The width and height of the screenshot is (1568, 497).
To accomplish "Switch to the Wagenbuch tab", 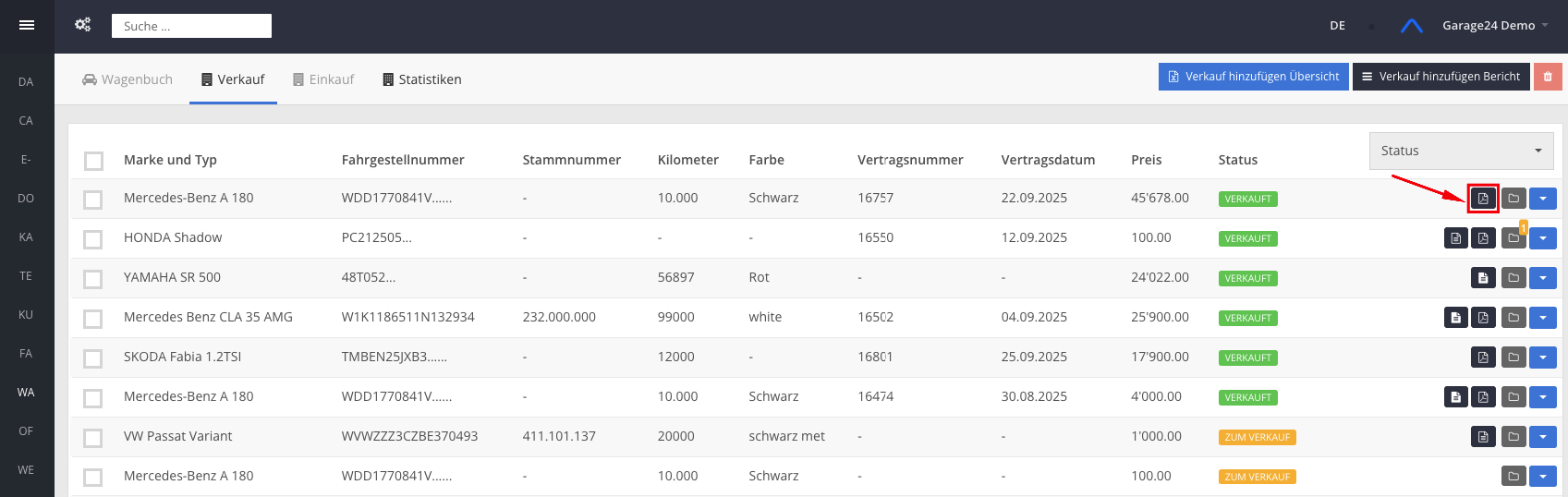I will point(128,79).
